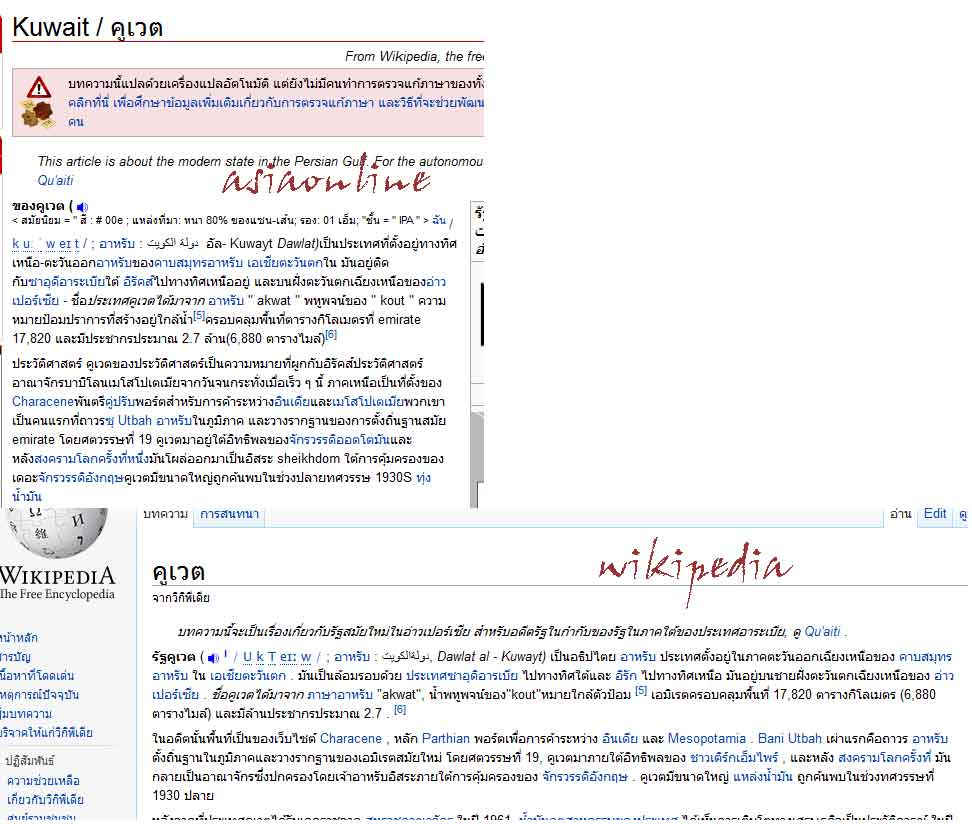Open สารบัญ in Wikipedia sidebar
Viewport: 972px width, 824px height.
pos(15,657)
